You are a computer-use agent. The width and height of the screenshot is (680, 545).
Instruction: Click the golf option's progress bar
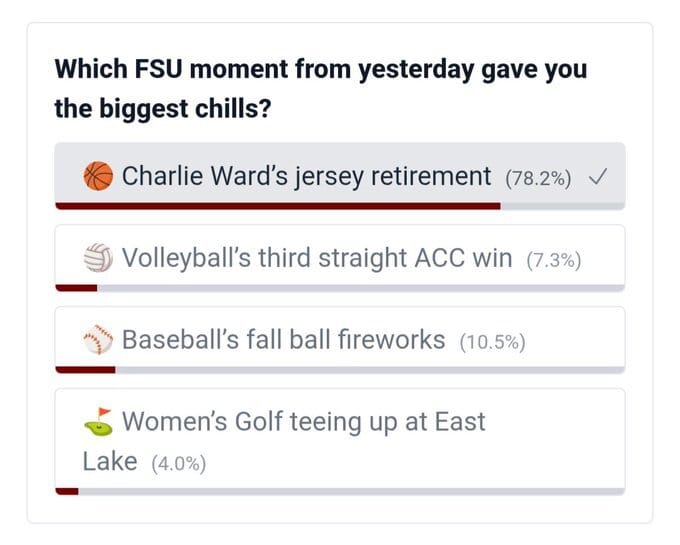coord(340,491)
